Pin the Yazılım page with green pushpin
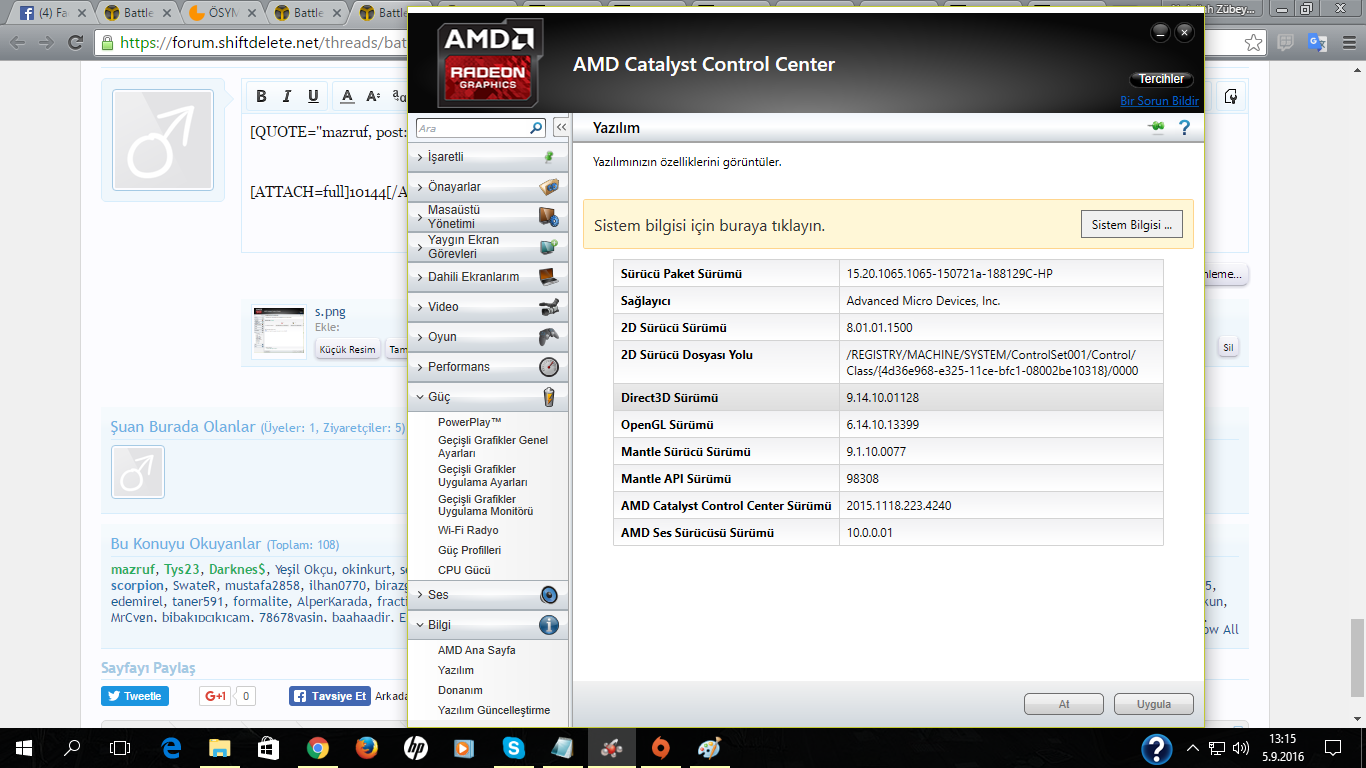 [1157, 127]
